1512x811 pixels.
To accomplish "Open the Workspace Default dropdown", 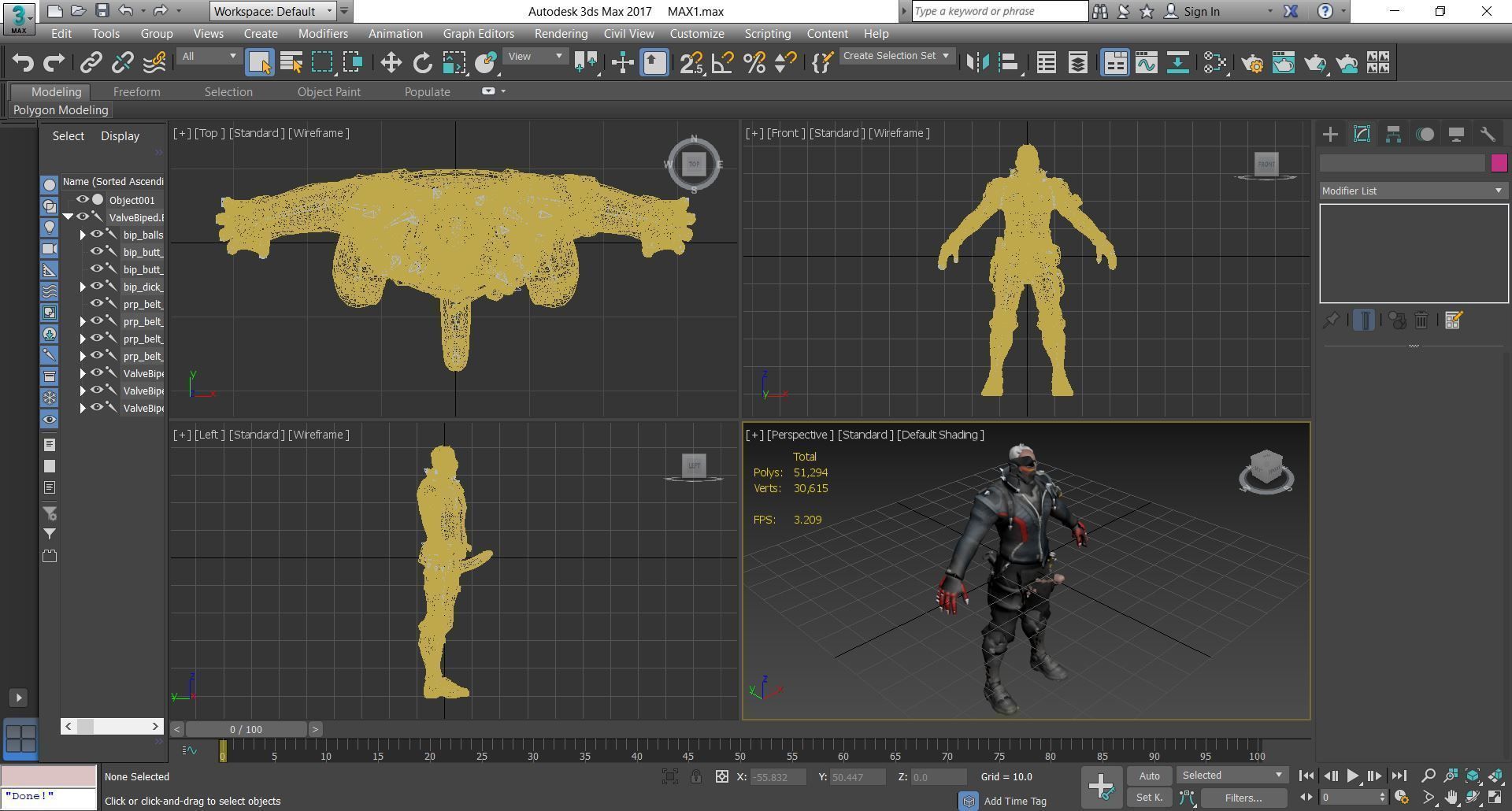I will coord(273,11).
